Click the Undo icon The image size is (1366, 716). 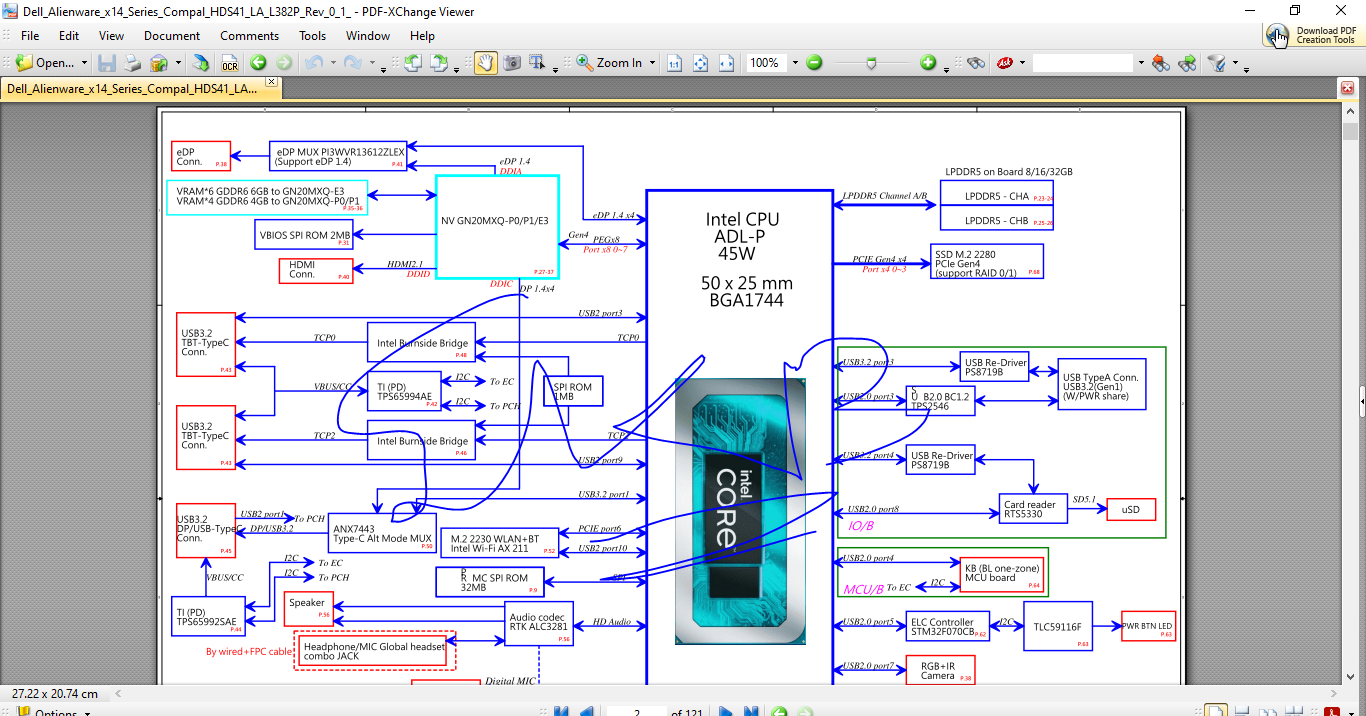point(313,62)
